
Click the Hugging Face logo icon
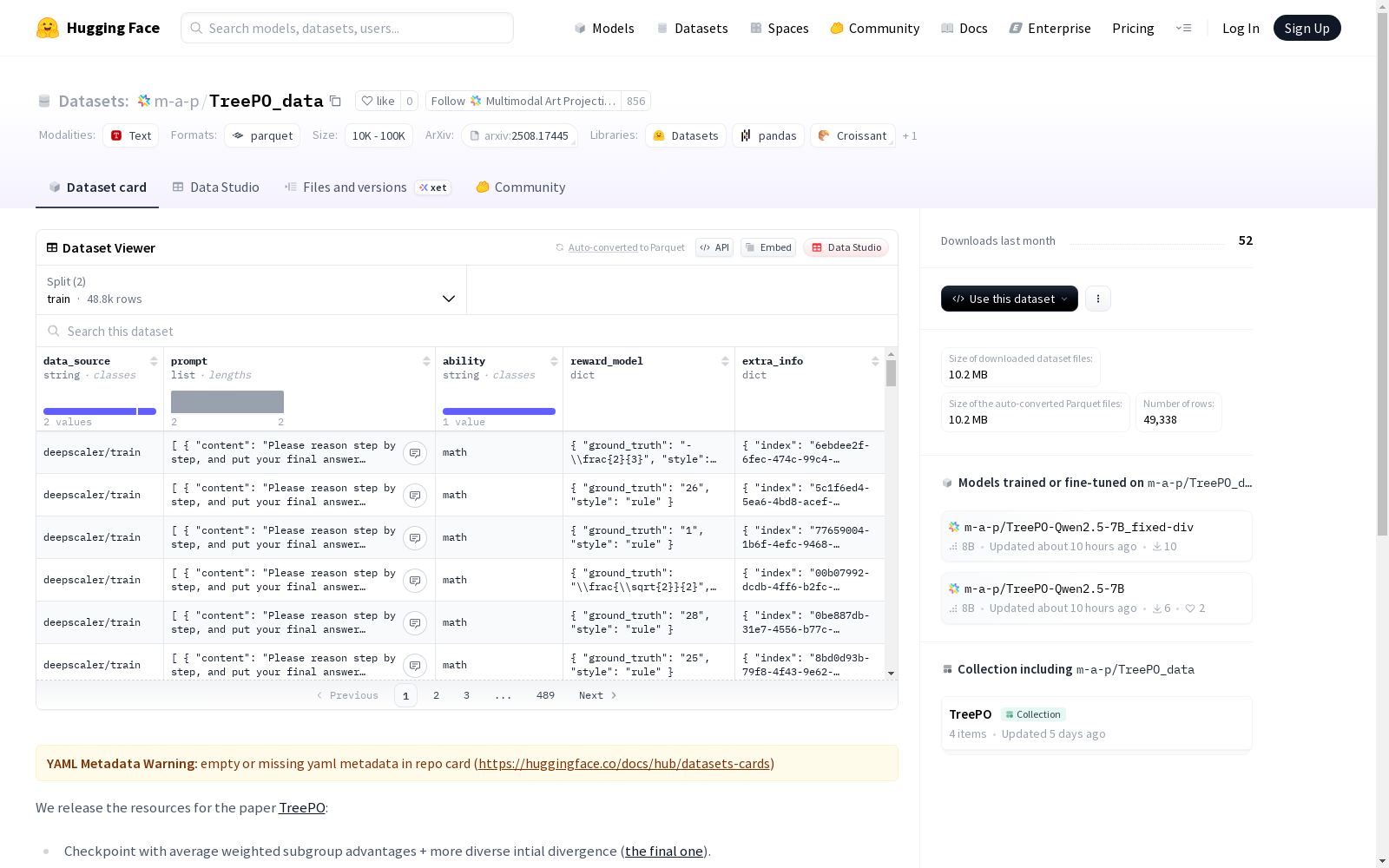pyautogui.click(x=48, y=28)
